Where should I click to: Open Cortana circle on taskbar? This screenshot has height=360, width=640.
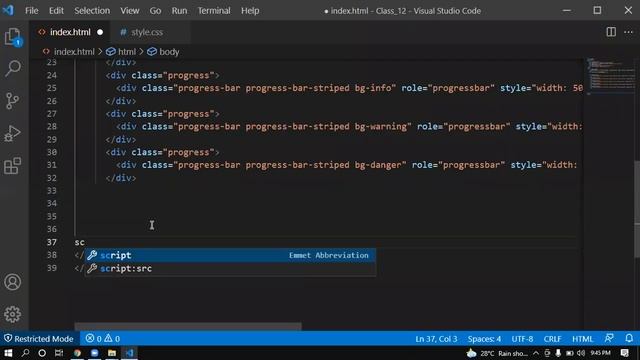tap(42, 353)
